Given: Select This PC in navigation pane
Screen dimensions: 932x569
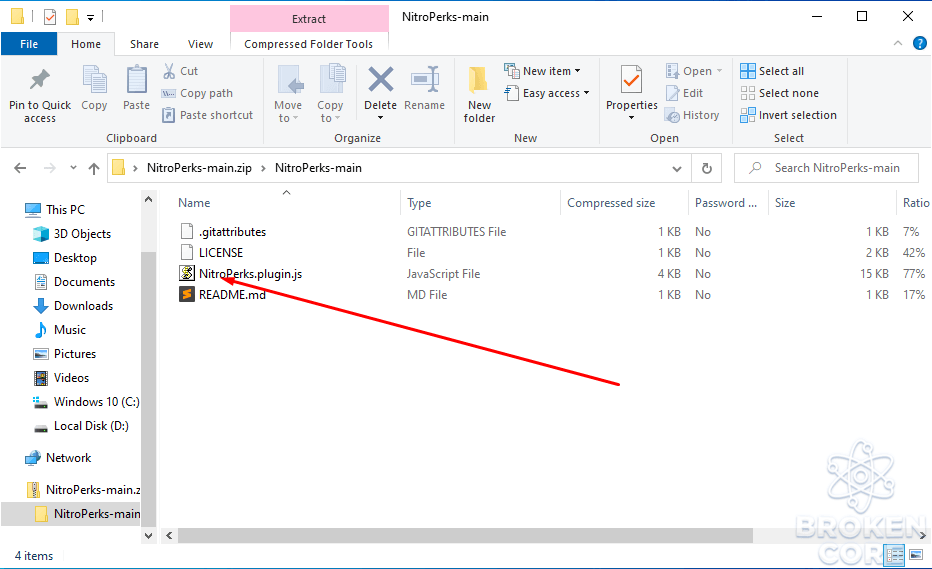Looking at the screenshot, I should (x=65, y=209).
